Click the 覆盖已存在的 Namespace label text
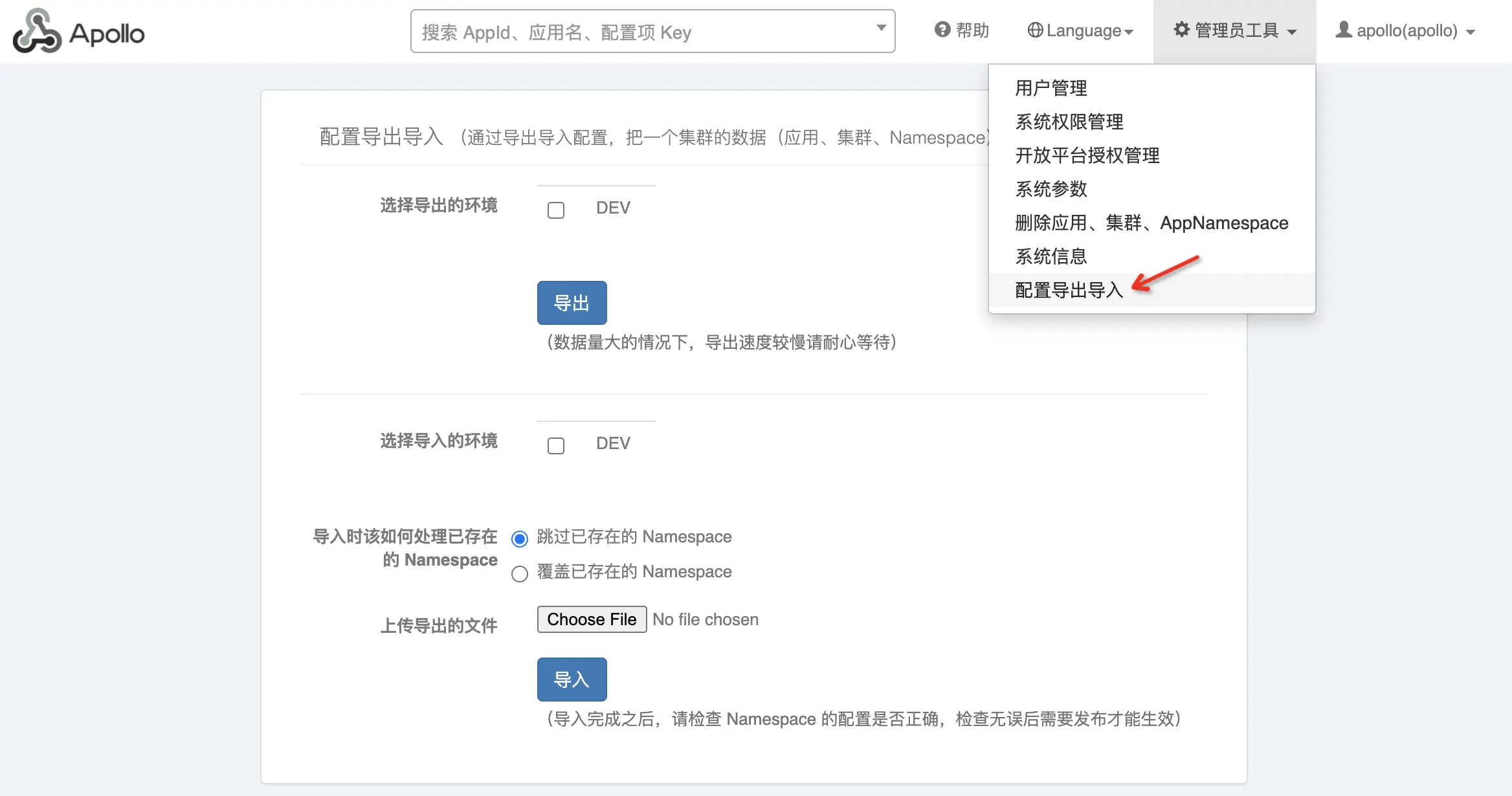This screenshot has height=796, width=1512. pos(634,571)
